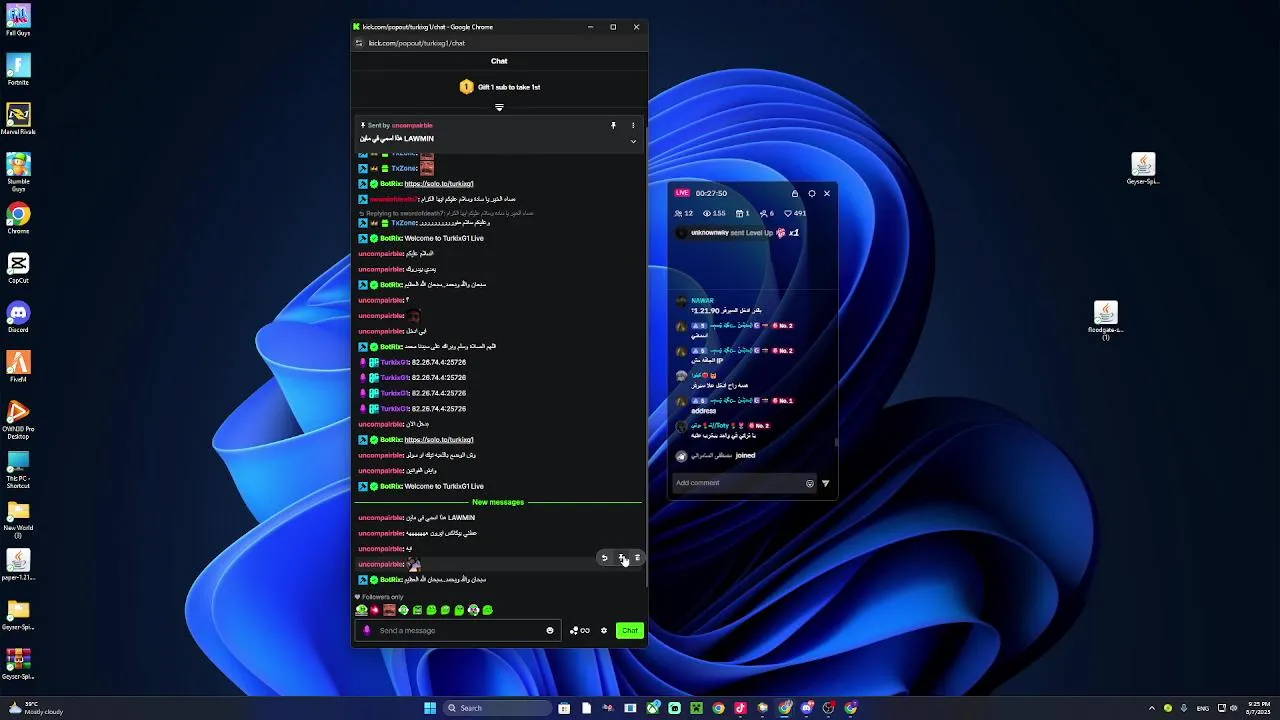Open This PC shortcut on desktop
1280x720 pixels.
pos(18,470)
